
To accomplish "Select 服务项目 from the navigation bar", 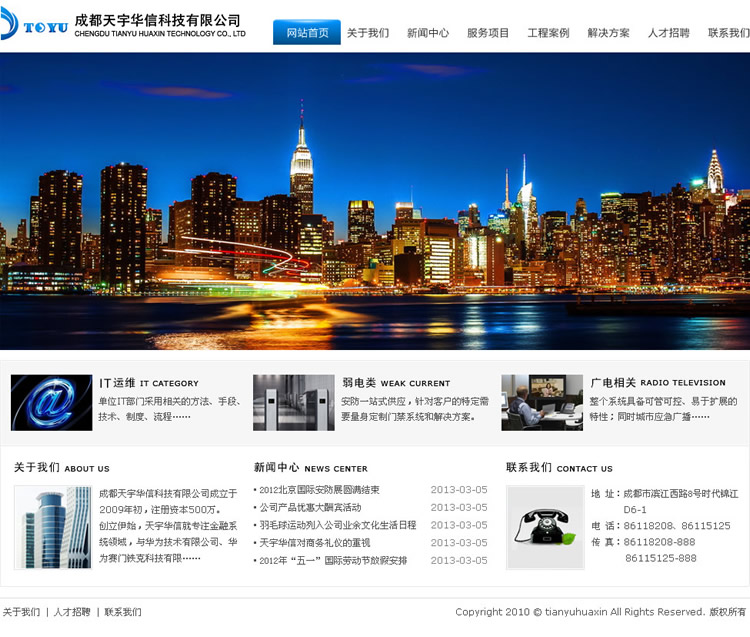I will [488, 33].
